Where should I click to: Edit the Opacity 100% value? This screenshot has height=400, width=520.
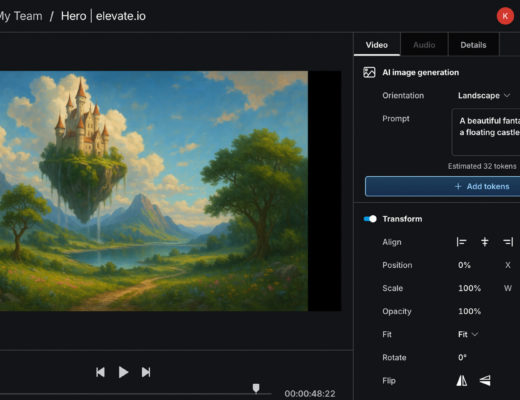[x=469, y=311]
